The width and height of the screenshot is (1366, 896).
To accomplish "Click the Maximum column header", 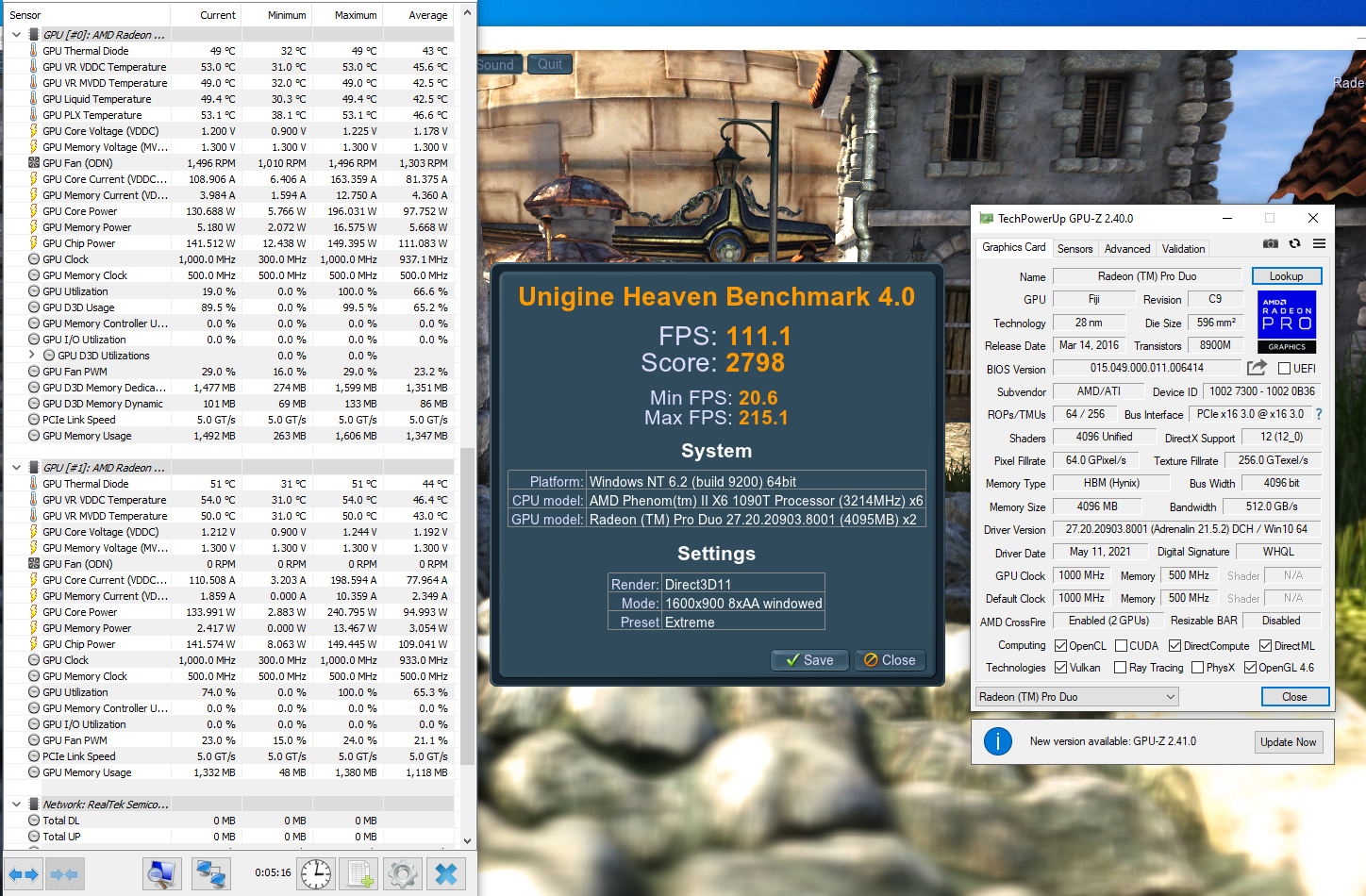I will (347, 15).
